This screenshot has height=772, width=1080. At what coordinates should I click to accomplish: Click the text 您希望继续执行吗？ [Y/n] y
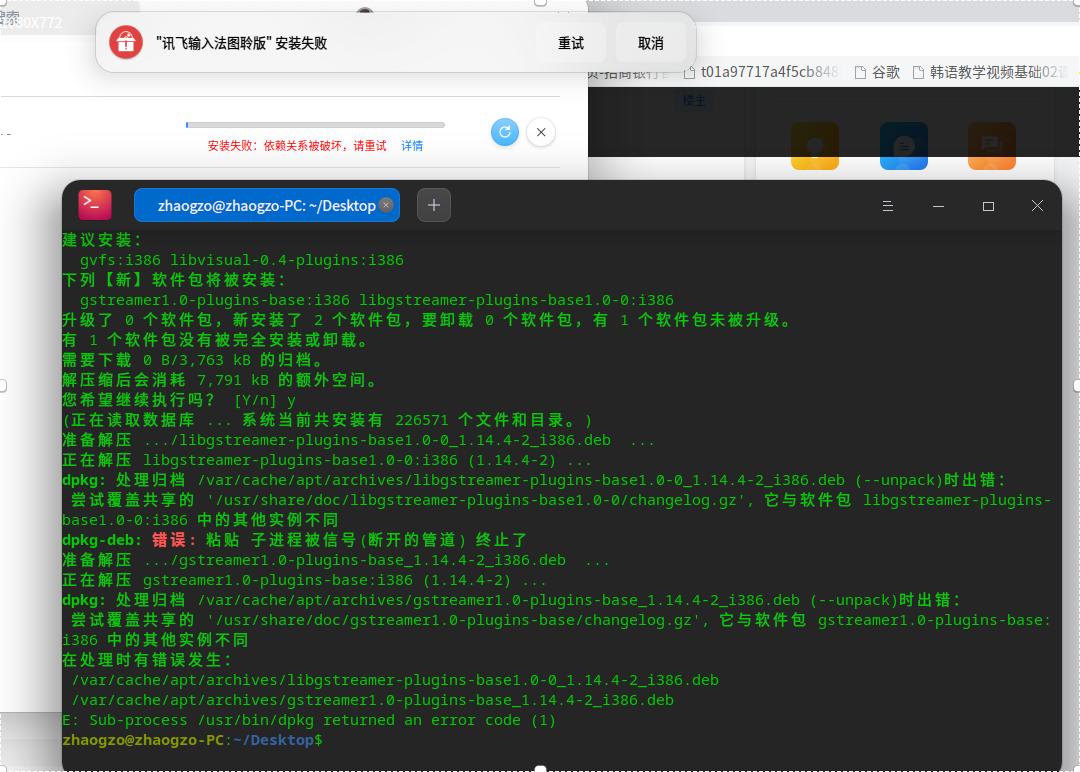pyautogui.click(x=179, y=400)
